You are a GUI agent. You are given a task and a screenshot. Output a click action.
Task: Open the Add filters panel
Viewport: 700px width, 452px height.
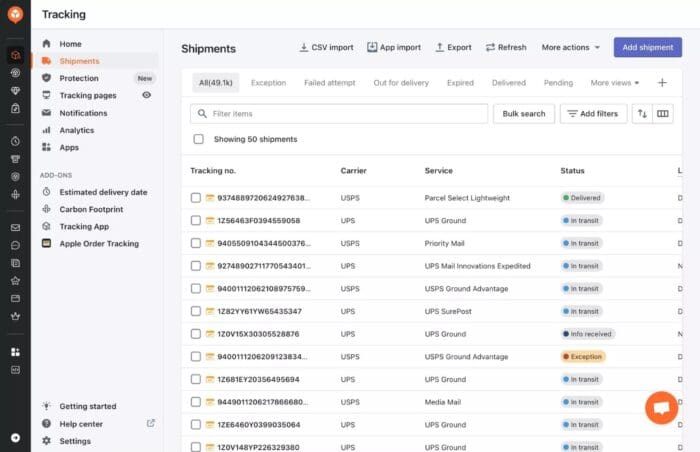(592, 114)
